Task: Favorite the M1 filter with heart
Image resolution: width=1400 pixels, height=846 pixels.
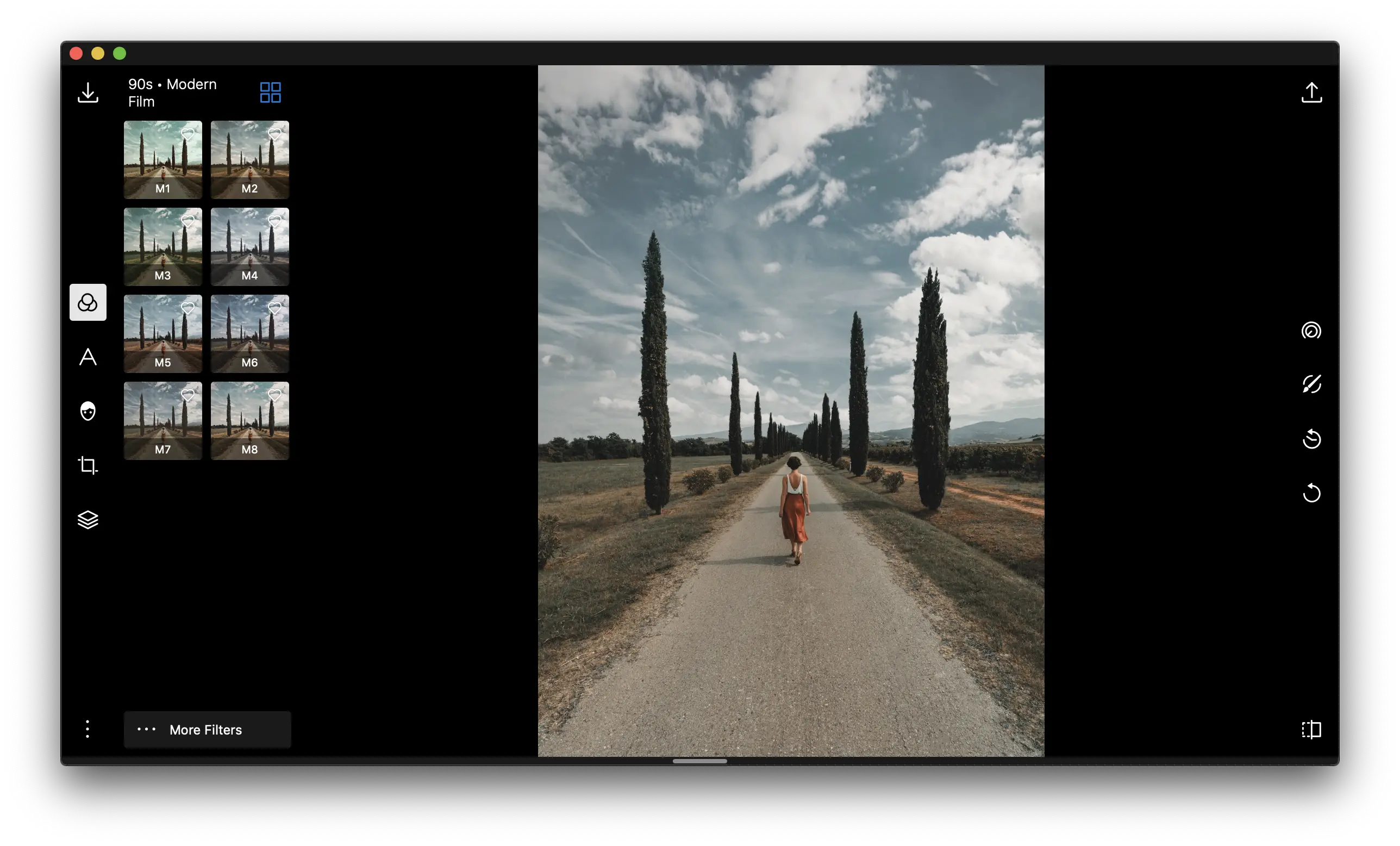Action: click(188, 134)
